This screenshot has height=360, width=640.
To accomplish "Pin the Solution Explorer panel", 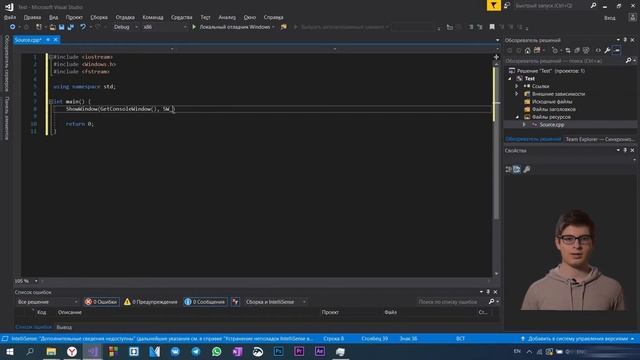I will [x=625, y=40].
